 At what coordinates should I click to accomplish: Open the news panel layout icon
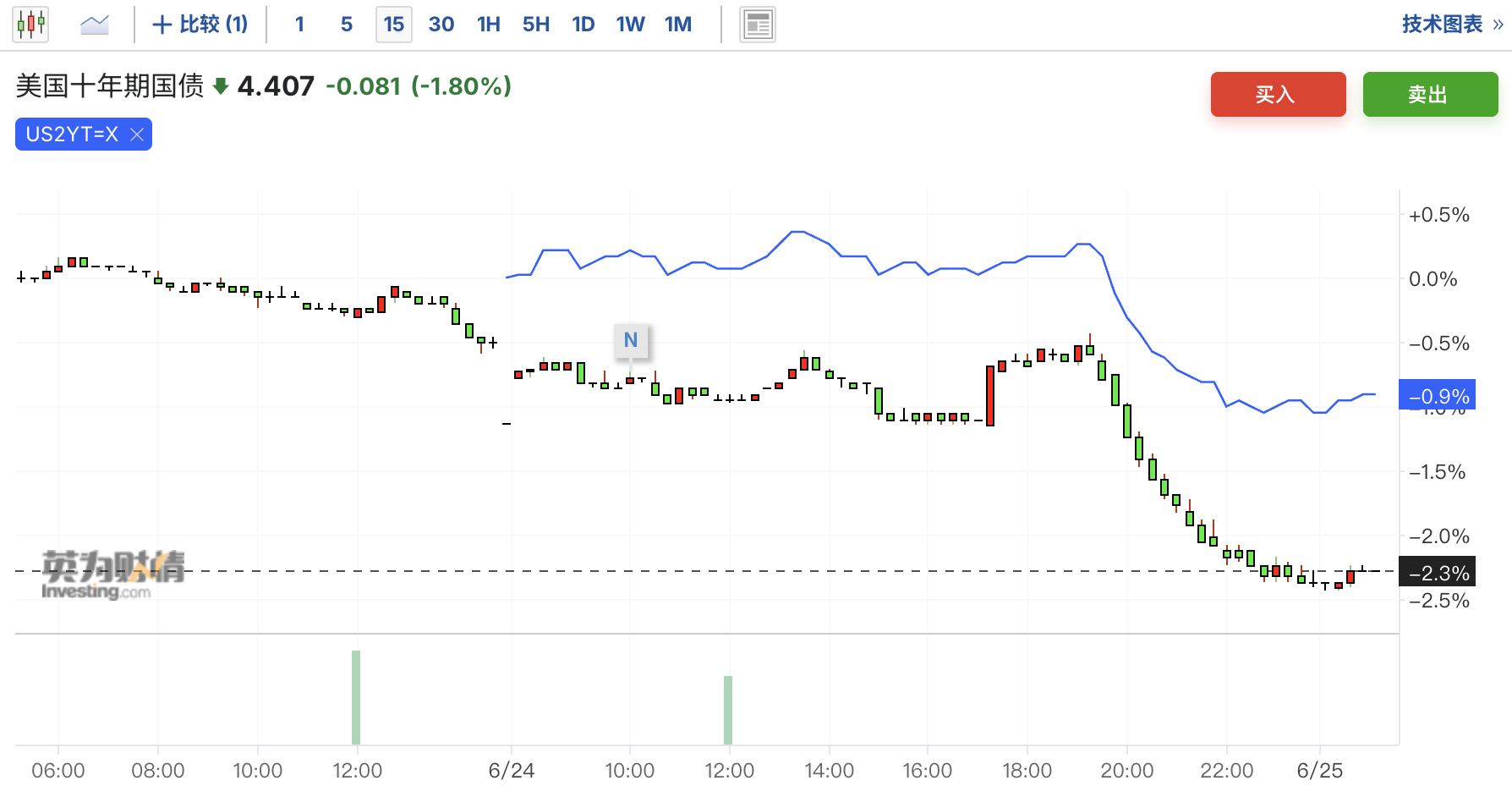(x=758, y=25)
